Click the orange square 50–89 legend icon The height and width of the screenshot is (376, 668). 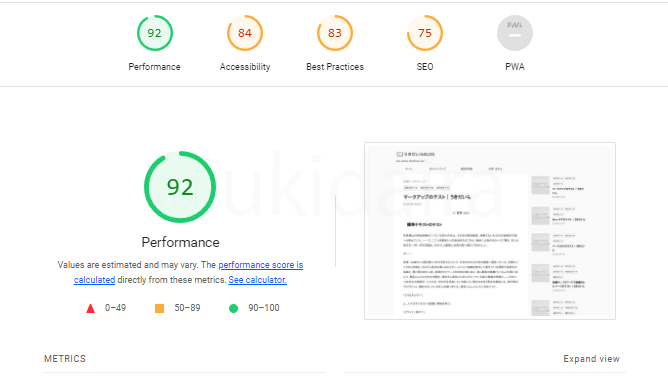(x=159, y=308)
